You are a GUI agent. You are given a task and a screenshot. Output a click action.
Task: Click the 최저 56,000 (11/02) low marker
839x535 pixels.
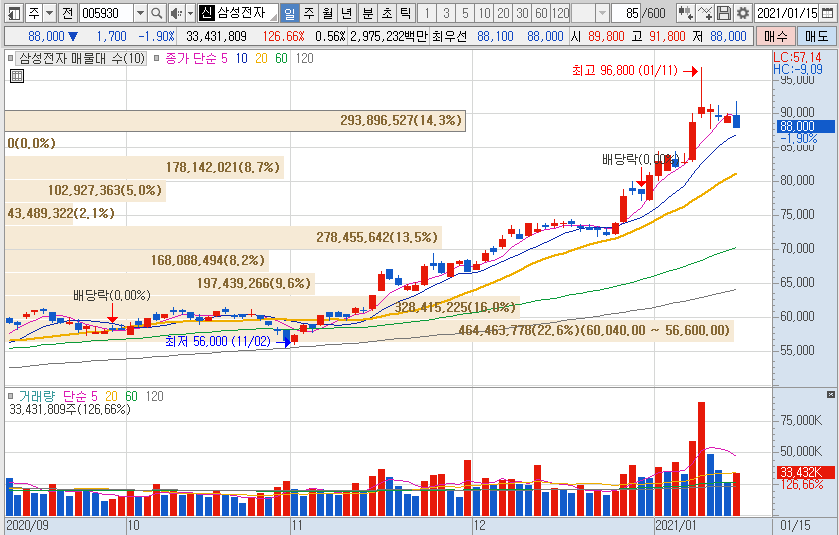point(228,341)
